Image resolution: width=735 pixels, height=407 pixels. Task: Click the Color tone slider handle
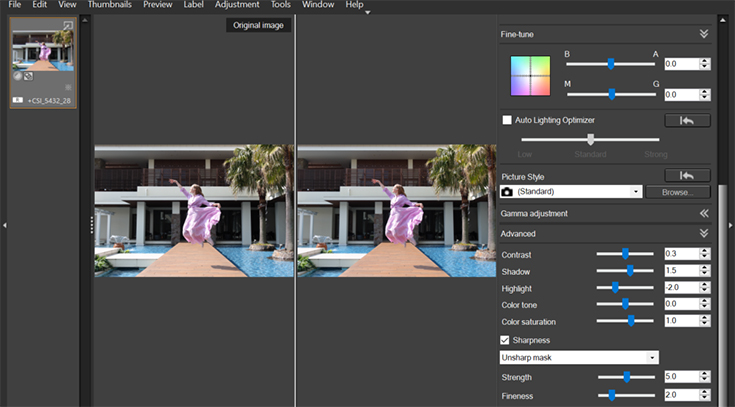click(625, 304)
